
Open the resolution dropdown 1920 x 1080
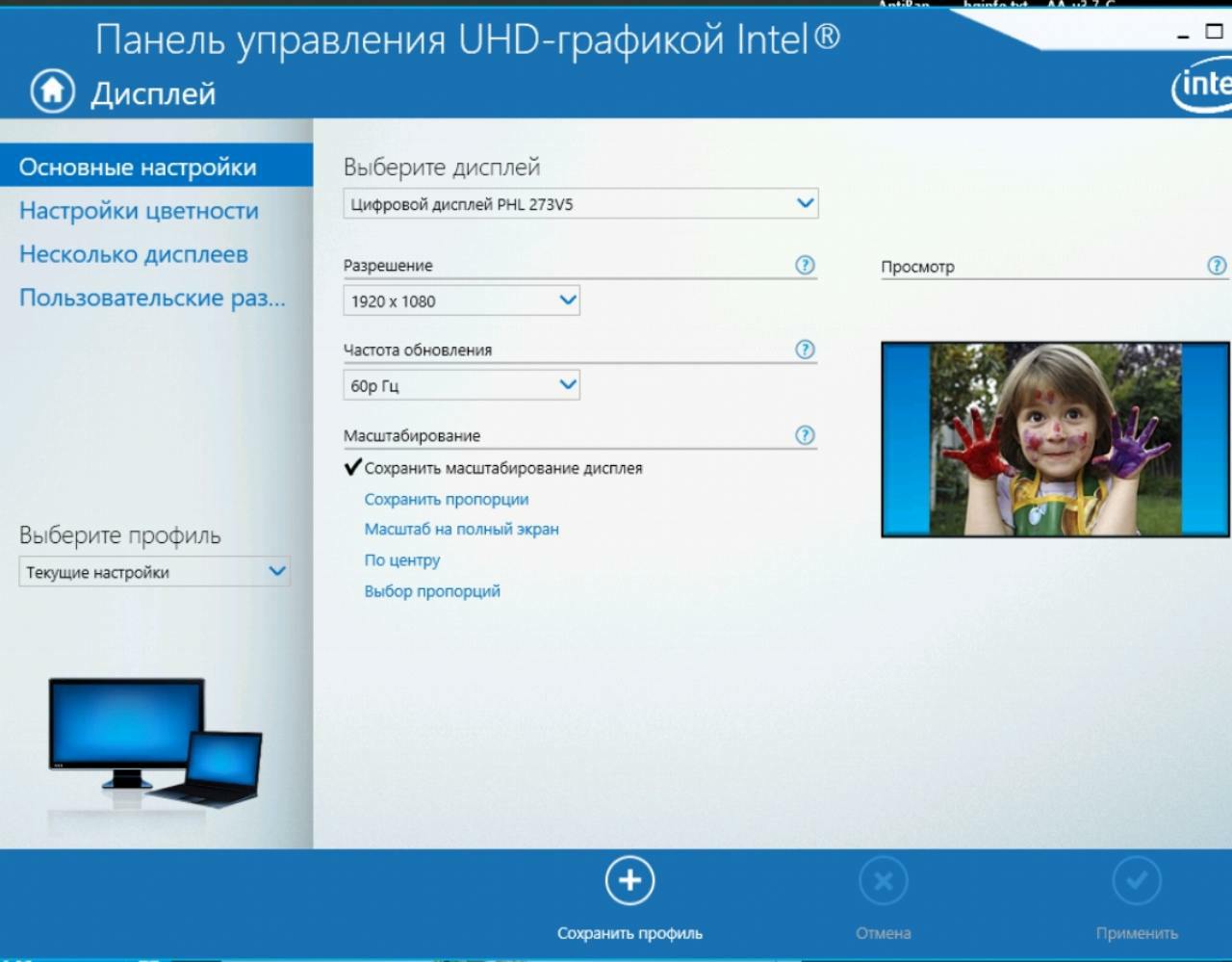(462, 300)
